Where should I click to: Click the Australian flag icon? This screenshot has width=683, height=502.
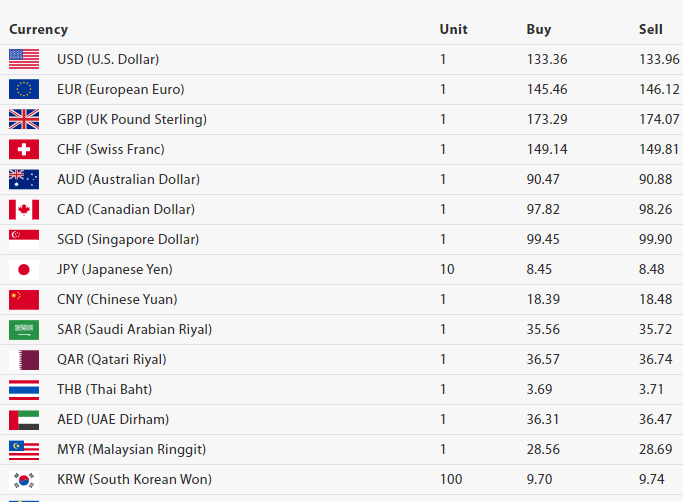pyautogui.click(x=24, y=179)
